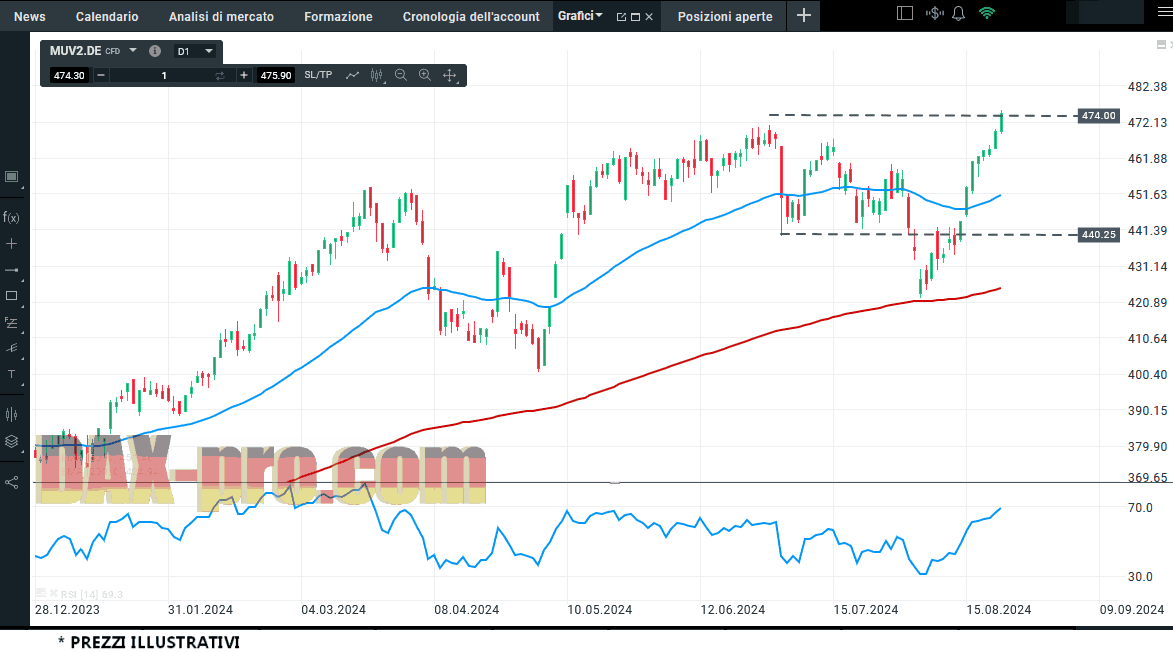
Task: Click the 440.25 price level label
Action: click(1098, 235)
